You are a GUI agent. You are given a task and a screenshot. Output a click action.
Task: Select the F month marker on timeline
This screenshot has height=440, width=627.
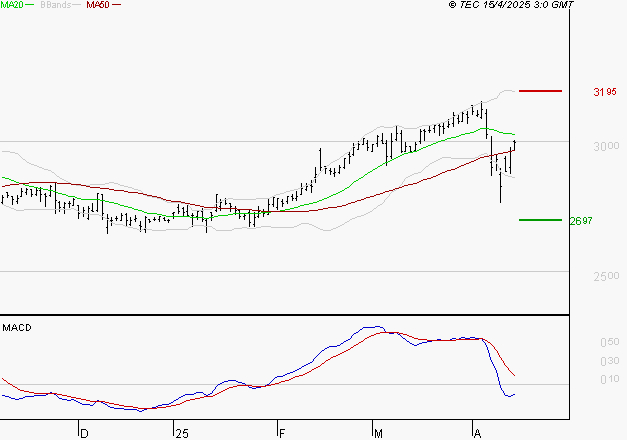pyautogui.click(x=281, y=433)
